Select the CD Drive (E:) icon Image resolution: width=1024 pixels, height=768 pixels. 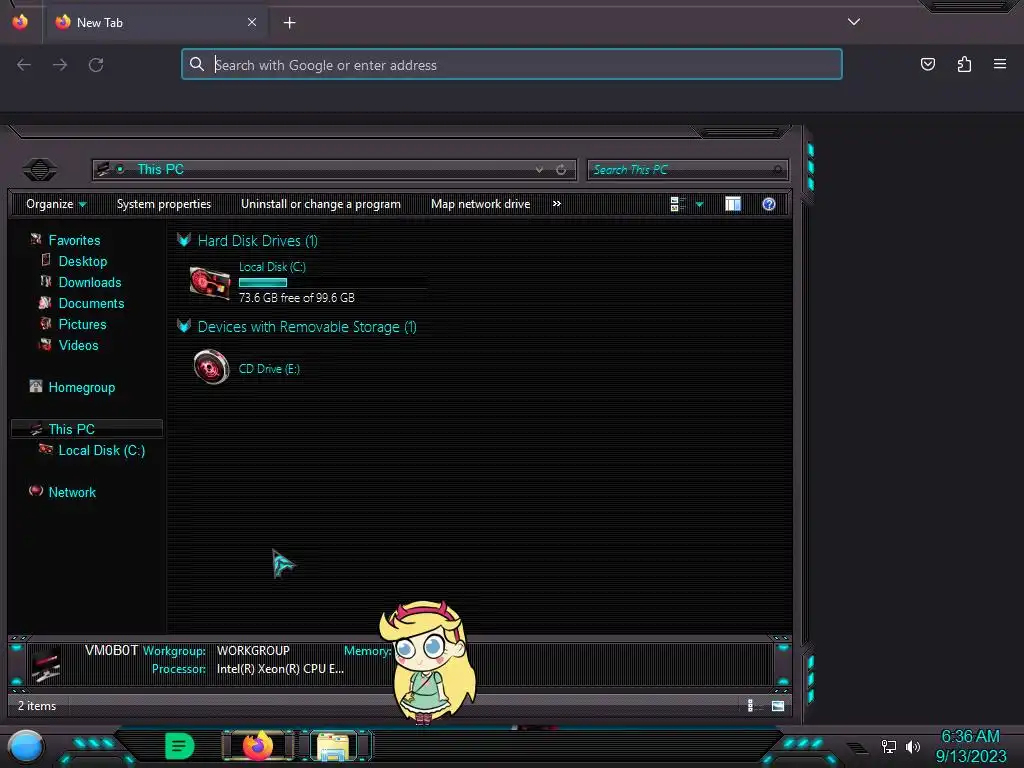pos(211,367)
